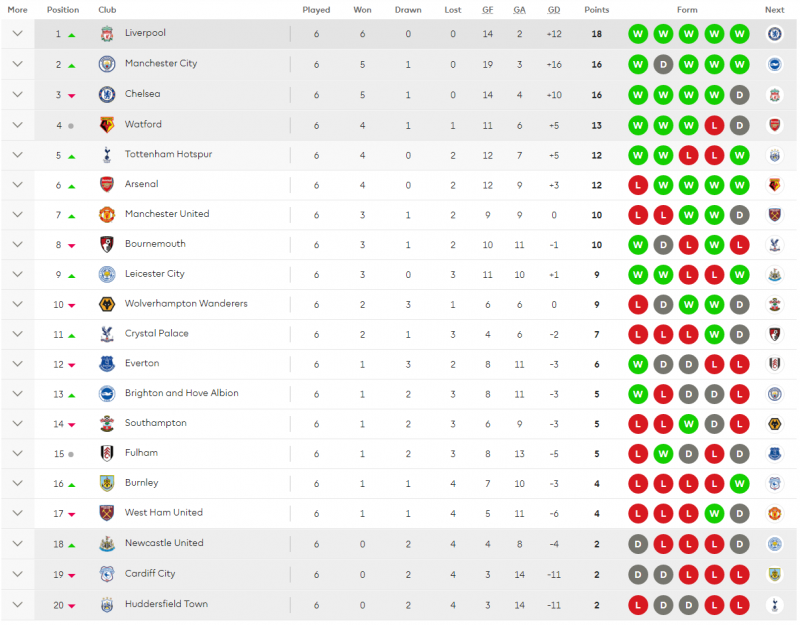Expand the Tottenham Hotspur row chevron
Screen dimensions: 800x625
(x=17, y=156)
